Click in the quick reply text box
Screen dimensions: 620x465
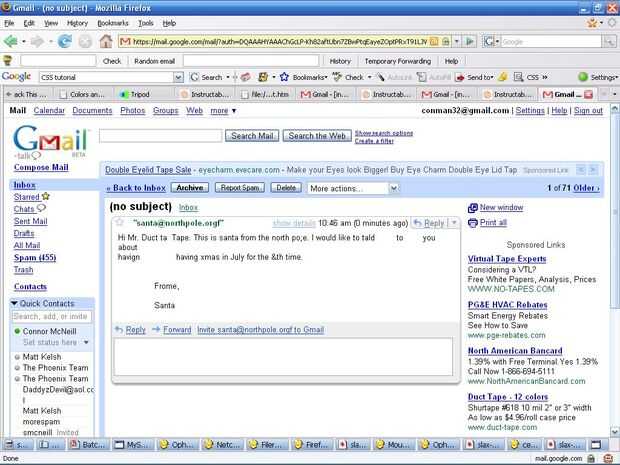[283, 357]
